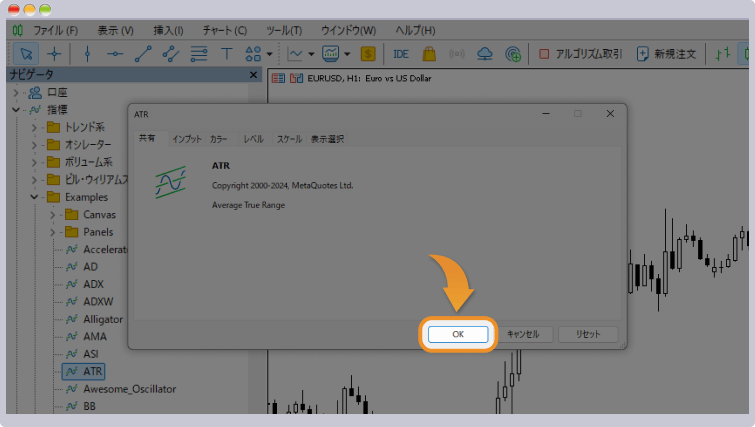This screenshot has height=427, width=755.
Task: Select the crosshair cursor tool
Action: click(54, 54)
